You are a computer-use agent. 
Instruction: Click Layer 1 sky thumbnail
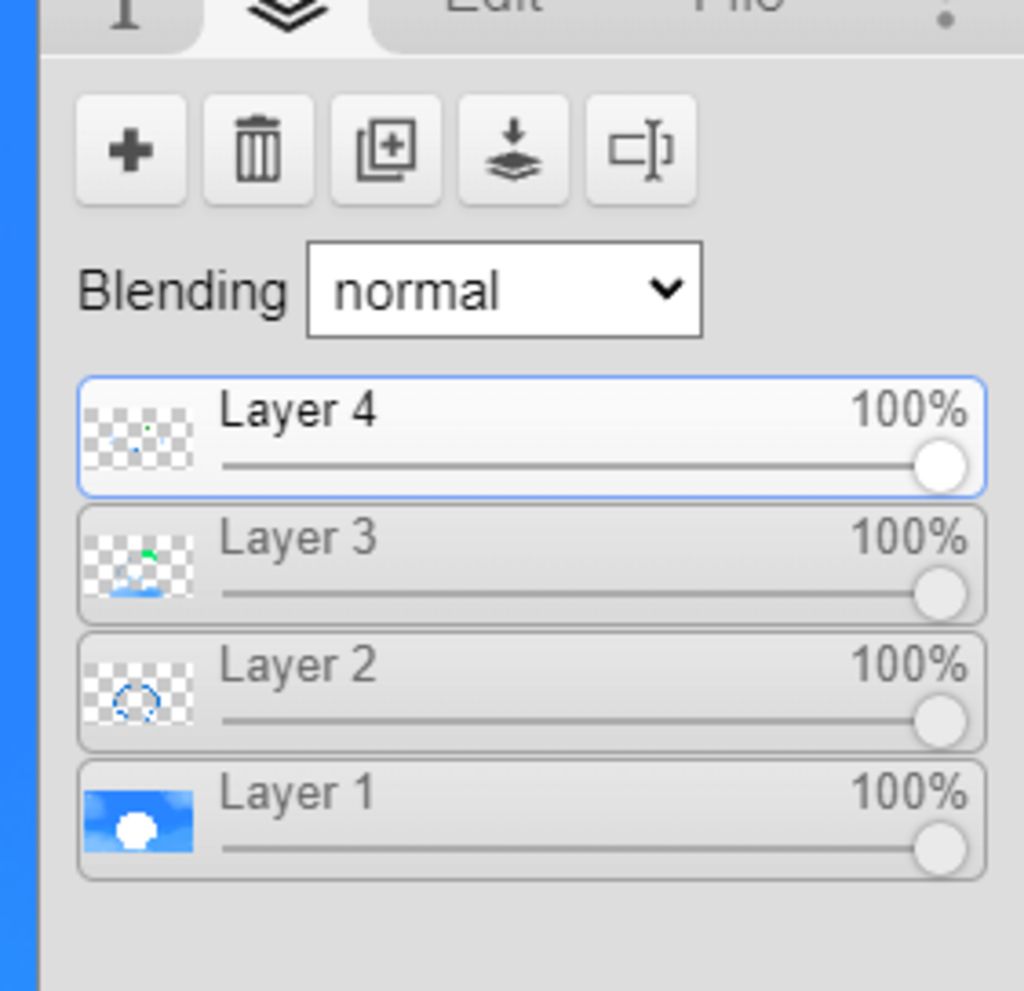point(138,821)
